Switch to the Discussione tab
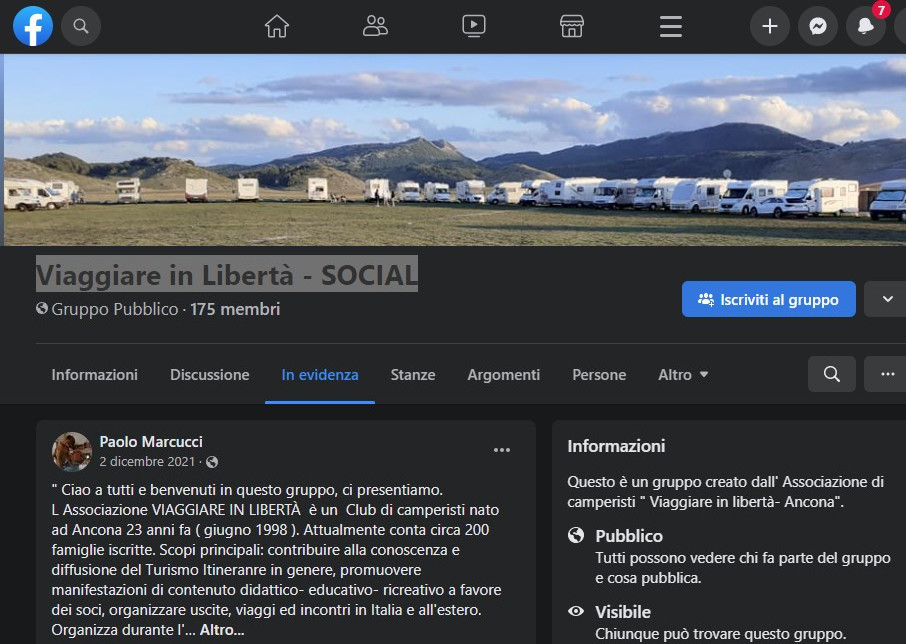906x644 pixels. click(210, 375)
